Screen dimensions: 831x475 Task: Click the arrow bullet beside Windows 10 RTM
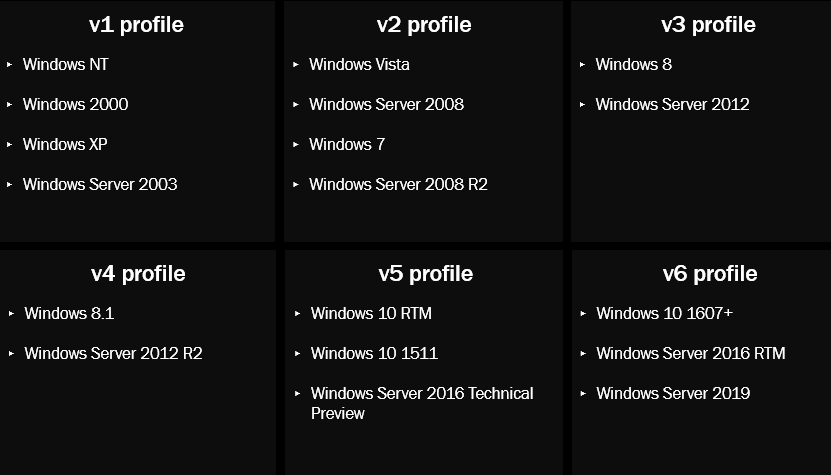click(x=297, y=313)
